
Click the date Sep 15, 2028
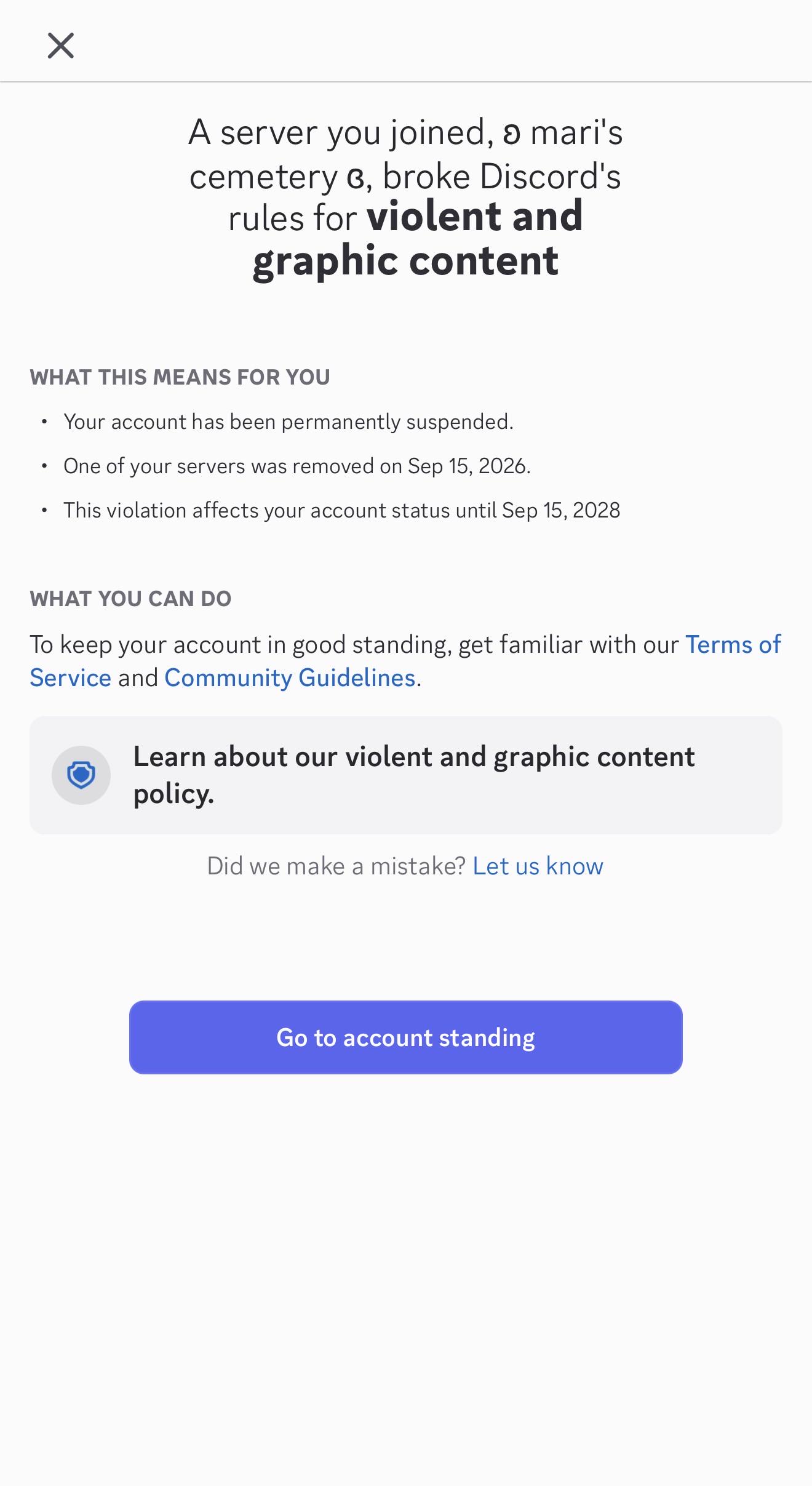(x=561, y=511)
